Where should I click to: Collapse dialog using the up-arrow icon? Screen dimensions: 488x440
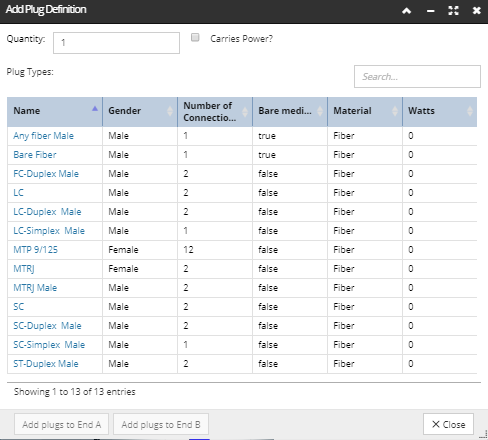[406, 11]
